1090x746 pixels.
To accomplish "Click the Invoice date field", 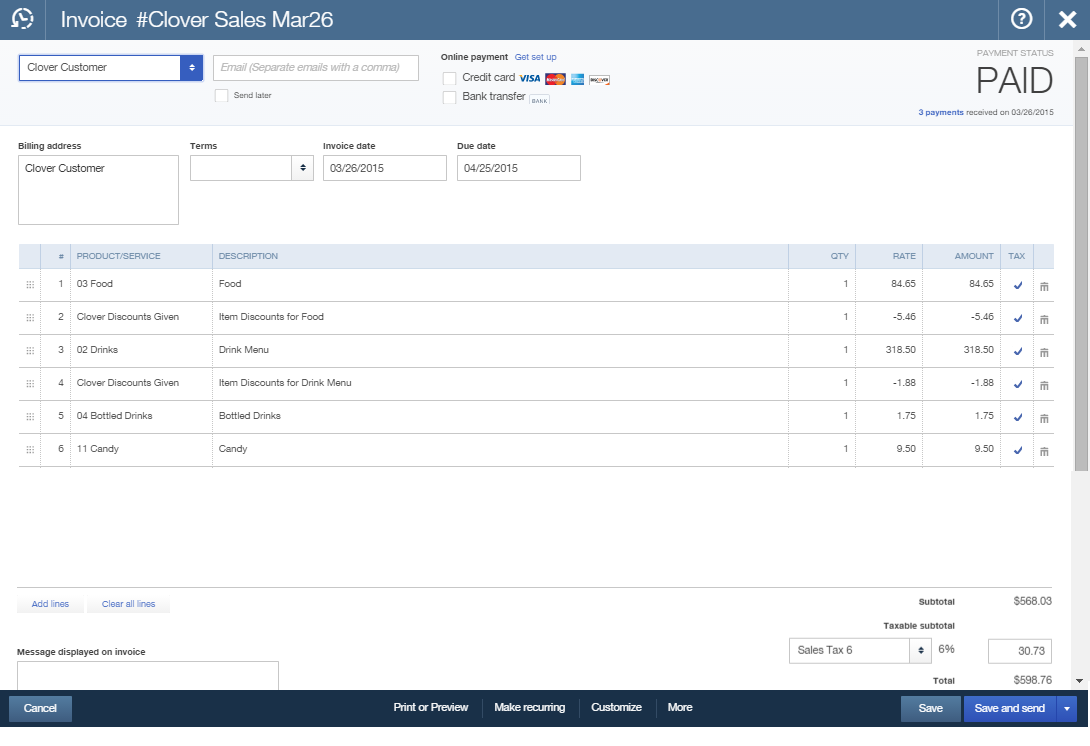I will [x=384, y=169].
